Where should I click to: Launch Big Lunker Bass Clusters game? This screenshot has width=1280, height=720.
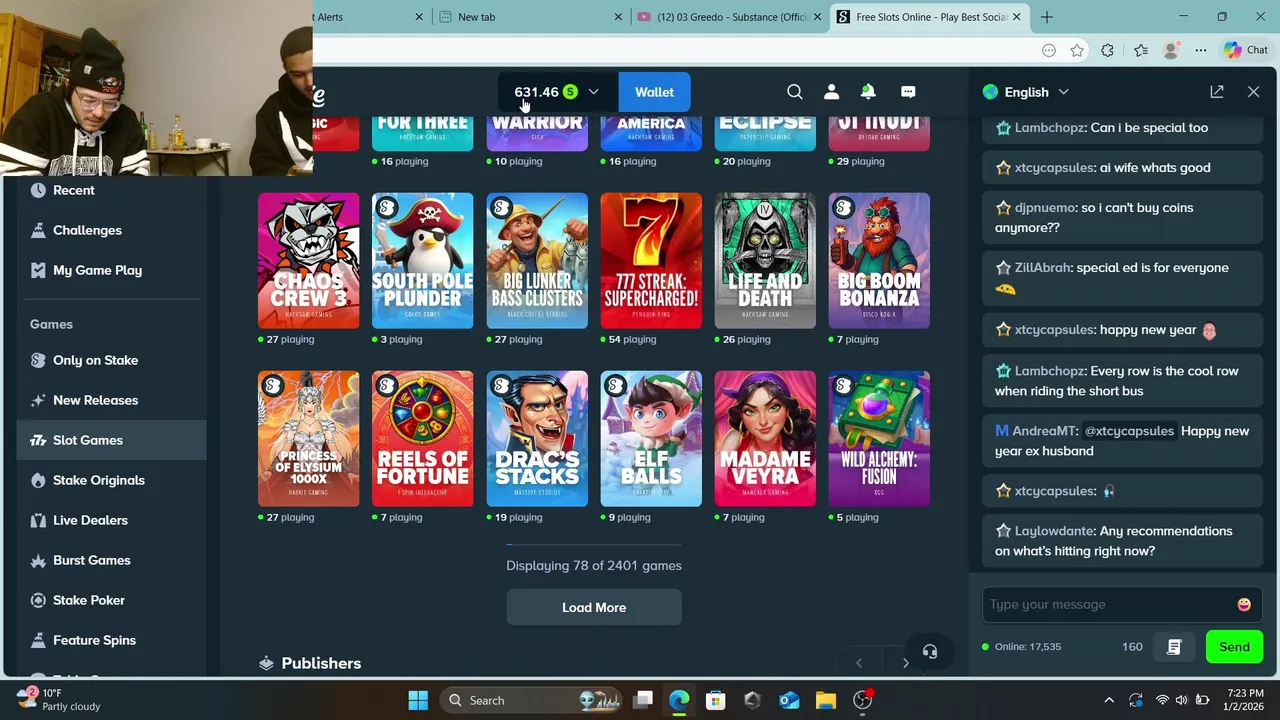point(537,260)
